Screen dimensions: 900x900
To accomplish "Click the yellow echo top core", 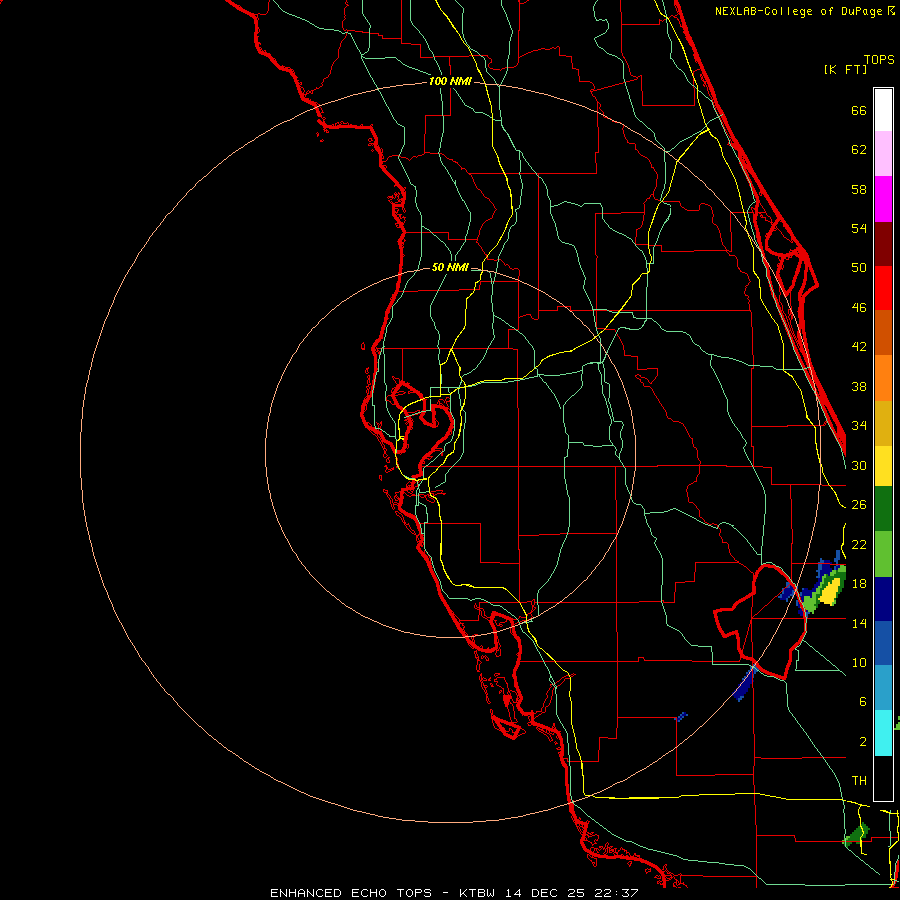I will (x=831, y=591).
